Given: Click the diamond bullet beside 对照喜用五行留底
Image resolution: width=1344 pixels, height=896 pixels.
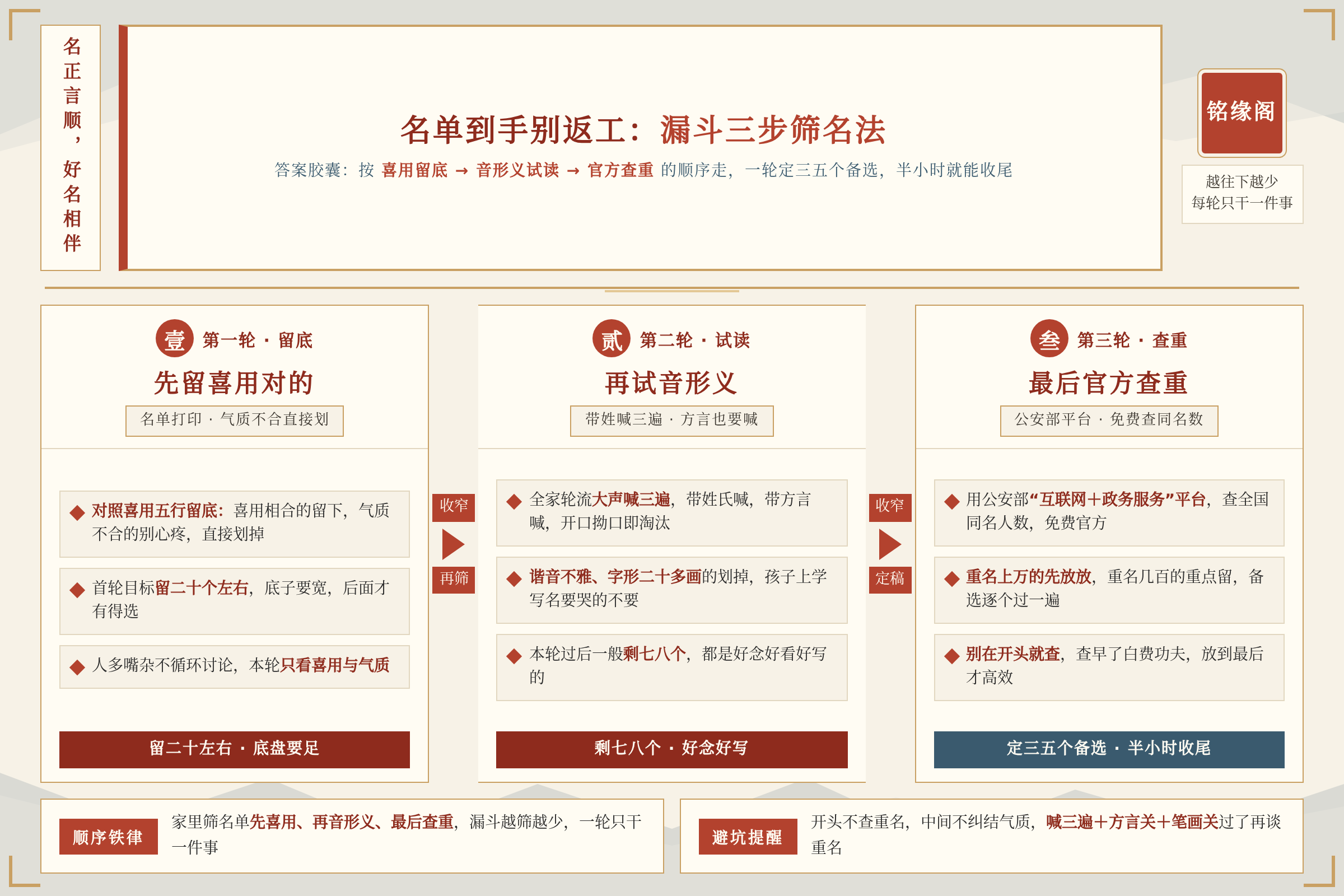Looking at the screenshot, I should pyautogui.click(x=77, y=512).
